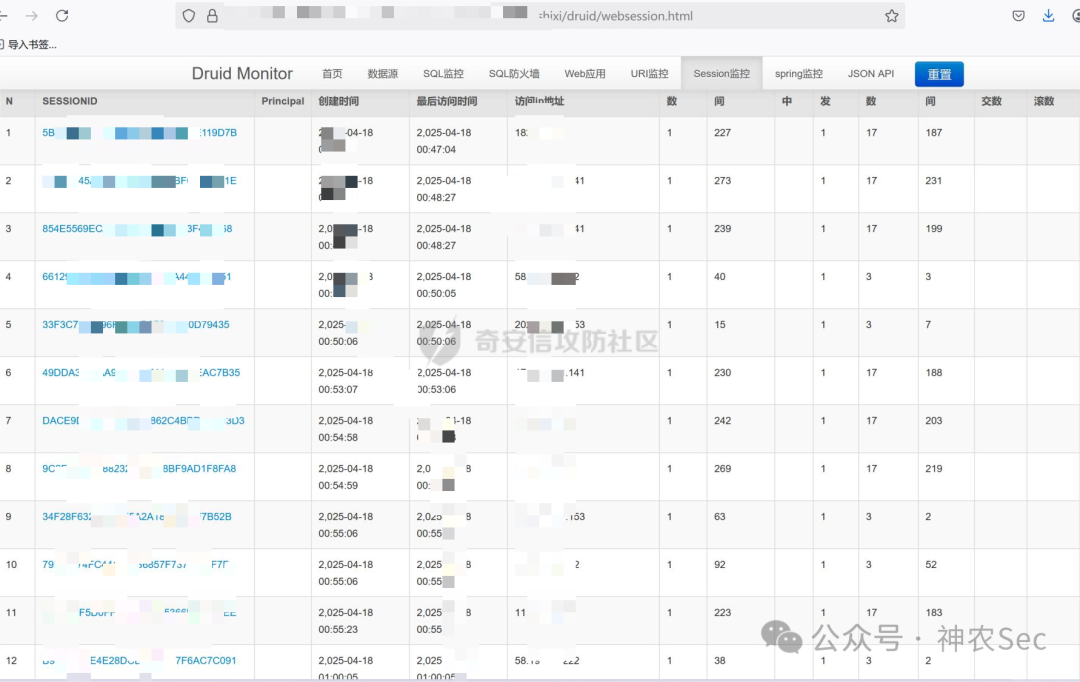Select the Session监控 tab
1080x682 pixels.
tap(722, 74)
